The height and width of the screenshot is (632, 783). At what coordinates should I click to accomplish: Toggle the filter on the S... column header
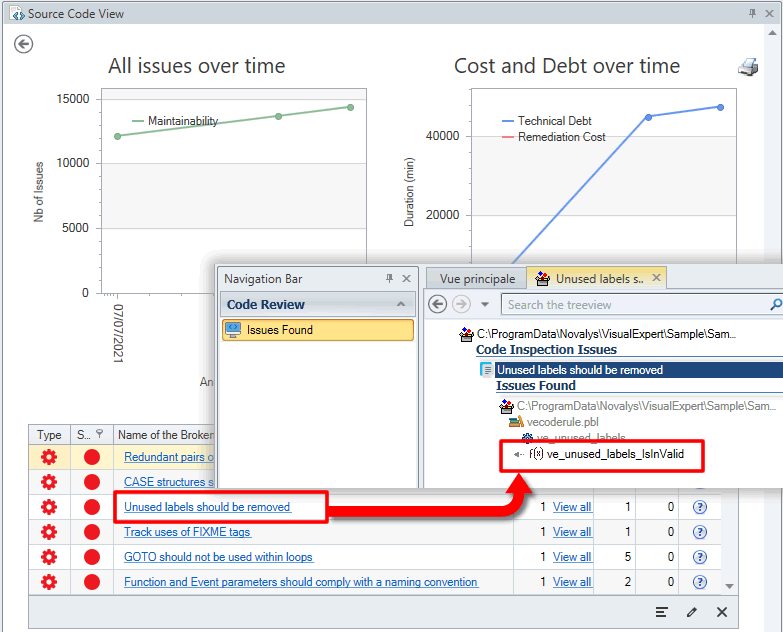(98, 435)
